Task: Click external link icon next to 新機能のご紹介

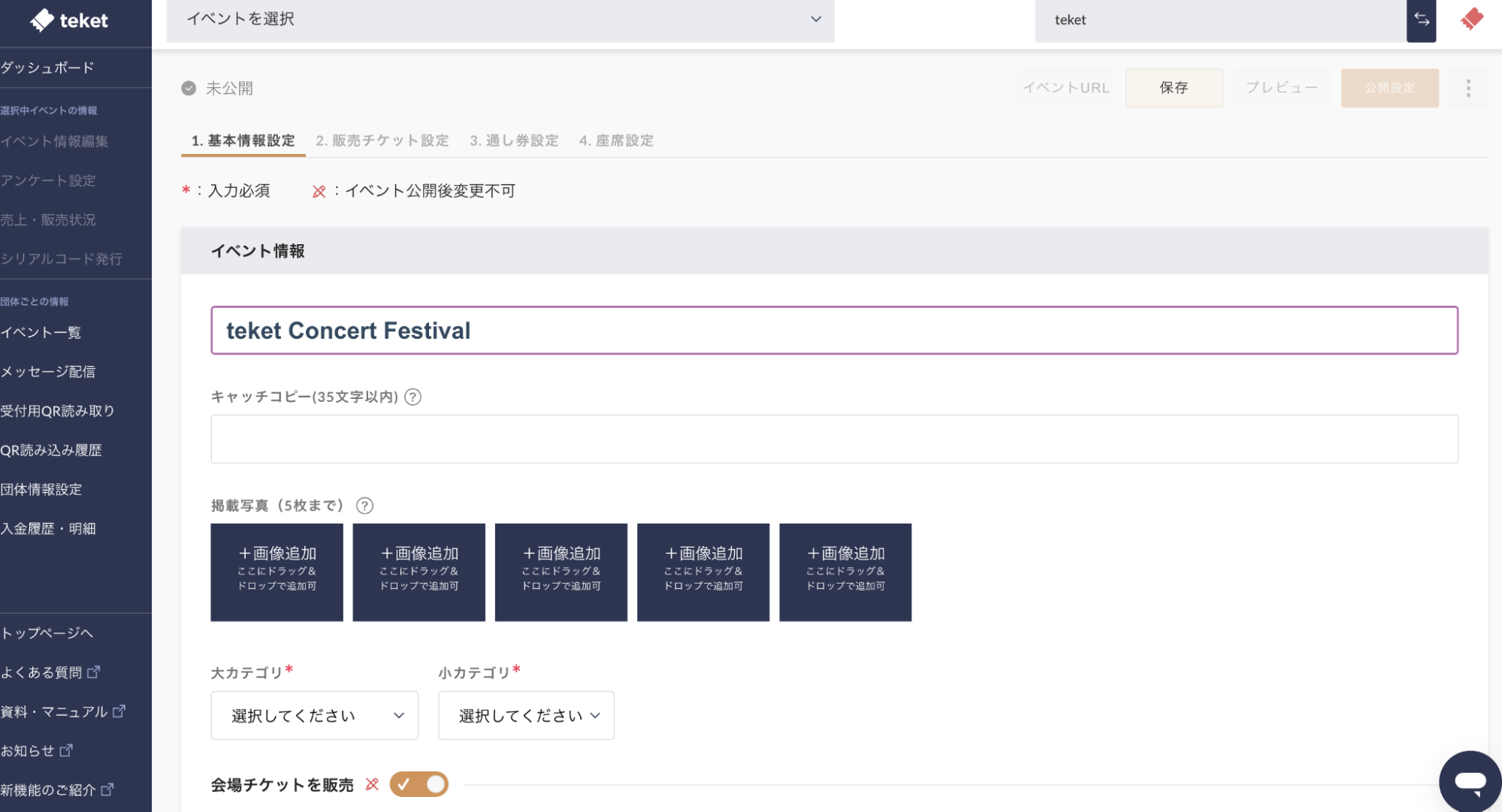Action: coord(107,789)
